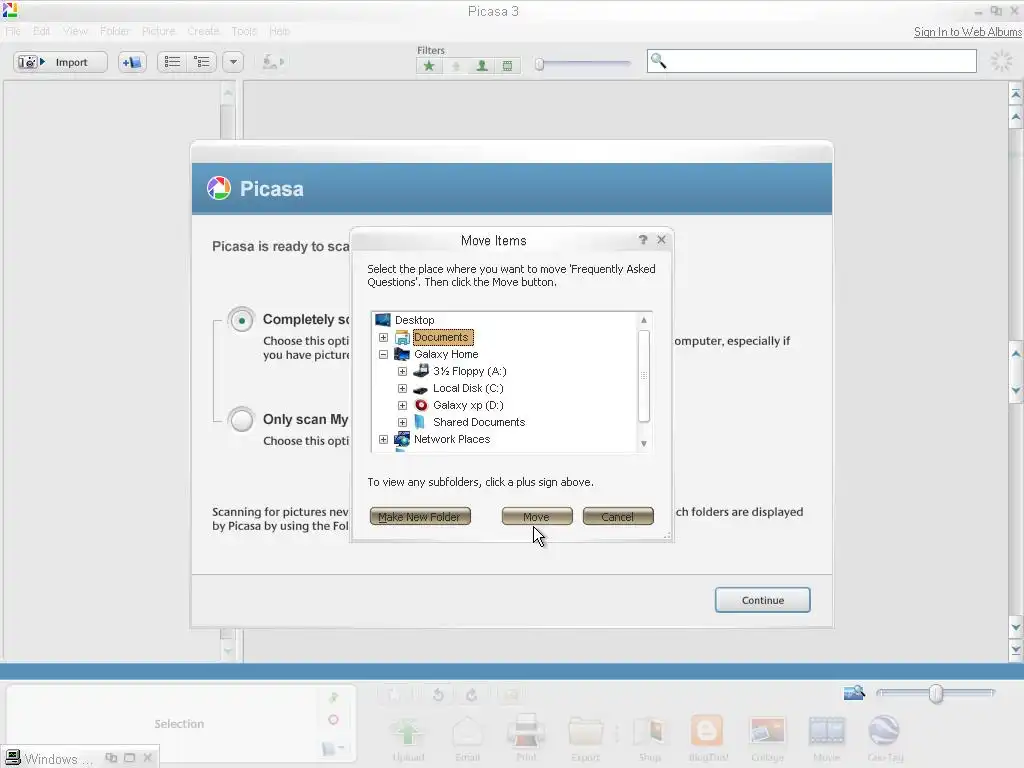Select Network Places in tree
The image size is (1024, 768).
452,439
